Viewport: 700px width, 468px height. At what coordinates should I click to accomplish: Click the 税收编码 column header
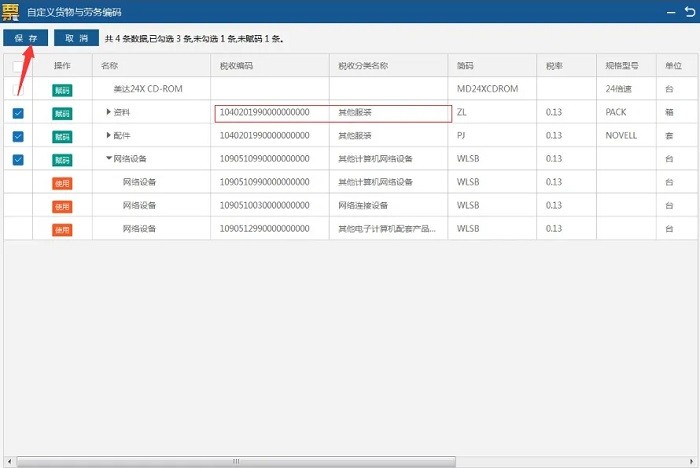pos(236,66)
